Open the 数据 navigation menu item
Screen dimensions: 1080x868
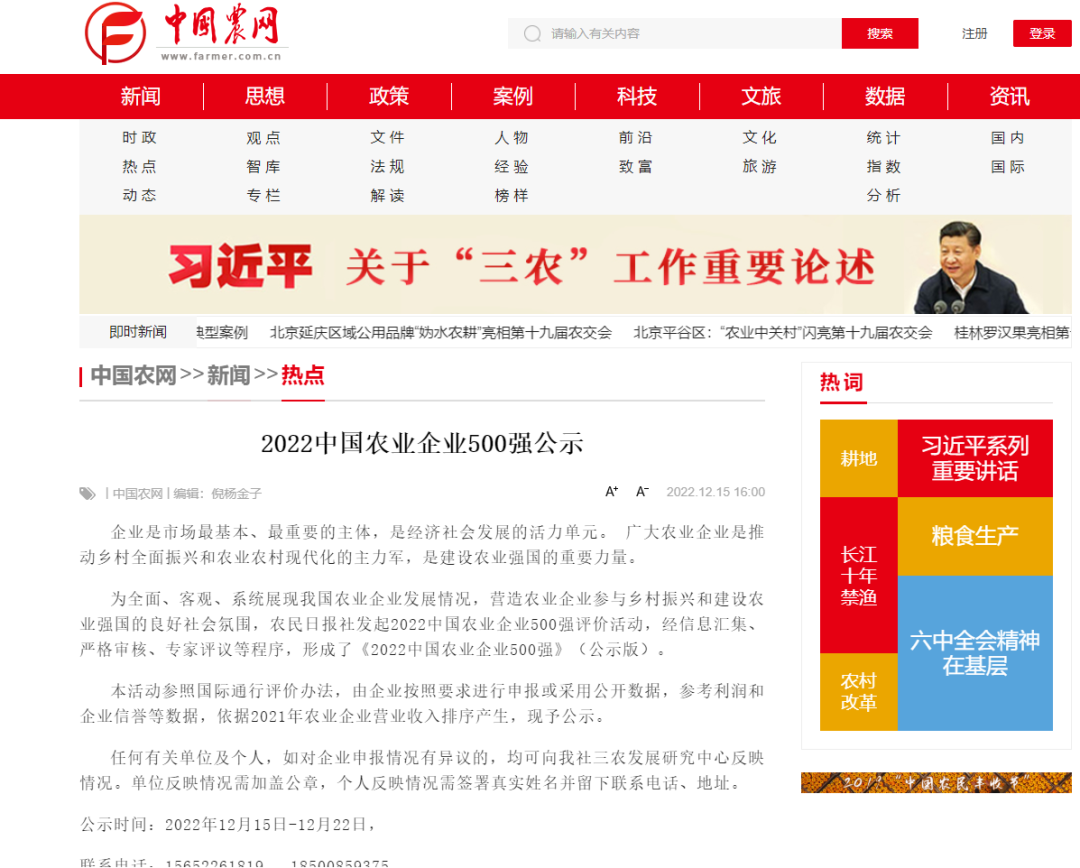click(885, 96)
